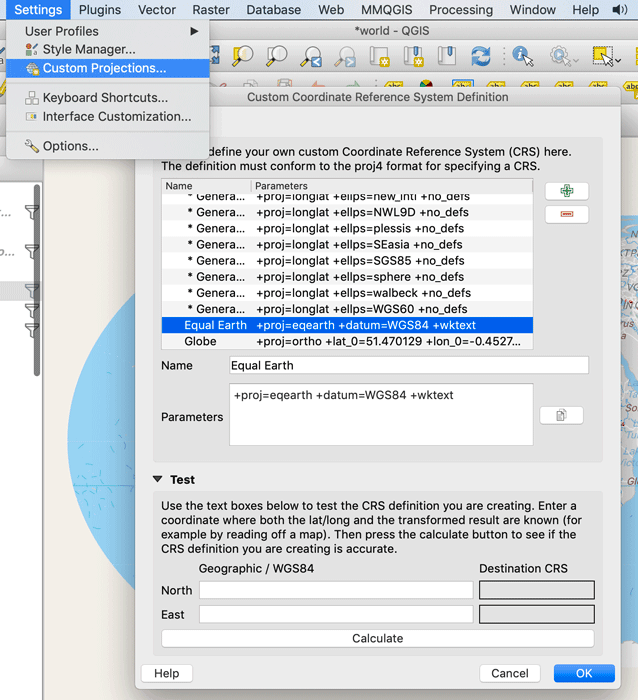Image resolution: width=638 pixels, height=700 pixels.
Task: Select the ellps=sphere CRS row
Action: [347, 277]
